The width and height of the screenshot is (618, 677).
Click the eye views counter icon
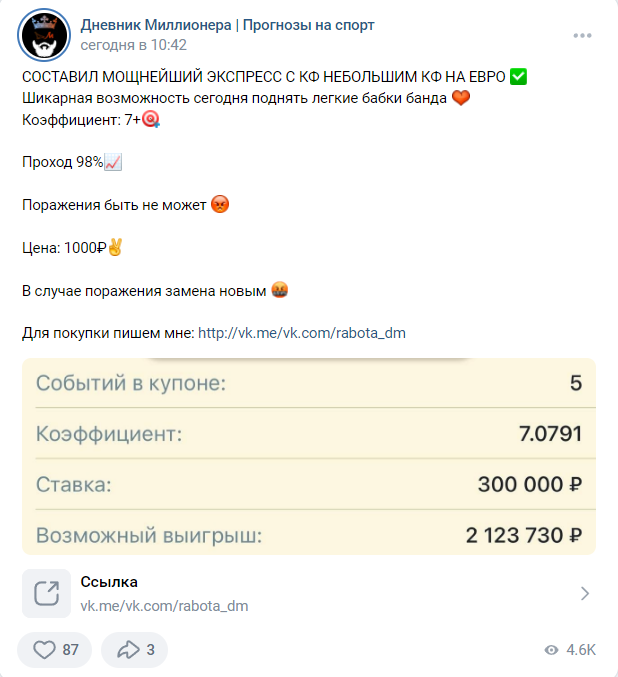tap(551, 650)
